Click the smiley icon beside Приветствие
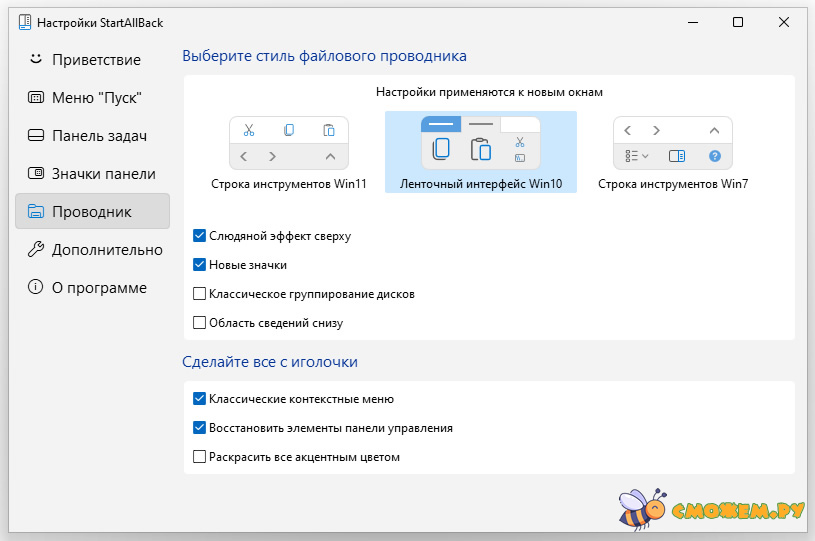 point(35,59)
